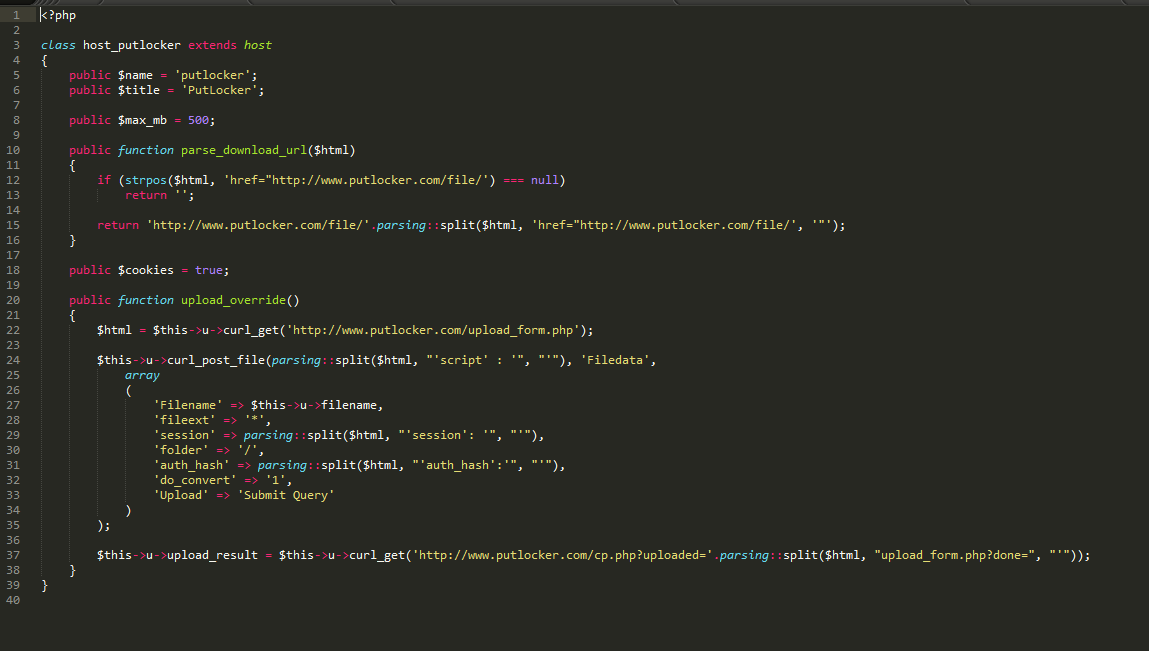Click the cp.php?uploaded= URL string on line 37
Viewport: 1149px width, 651px height.
coord(562,556)
